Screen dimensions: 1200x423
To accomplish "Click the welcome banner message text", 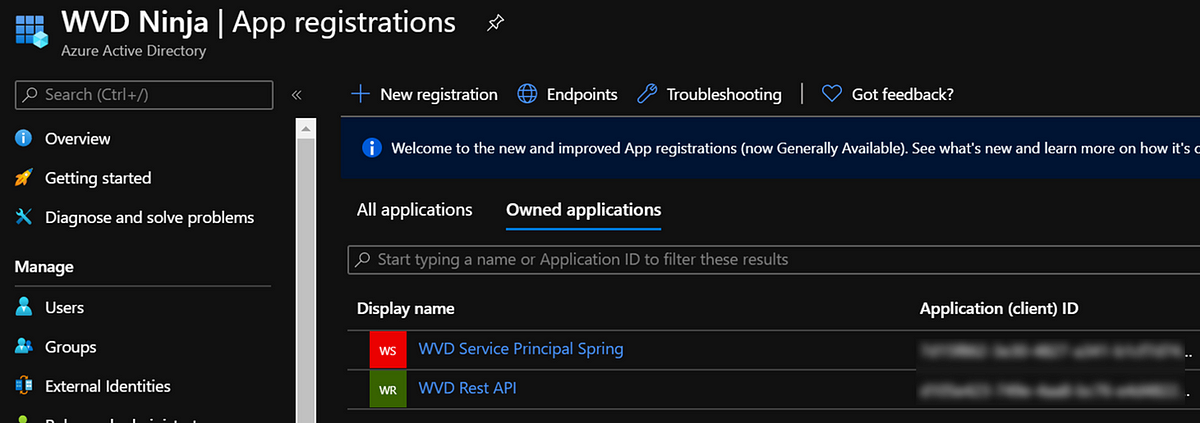I will pos(795,148).
